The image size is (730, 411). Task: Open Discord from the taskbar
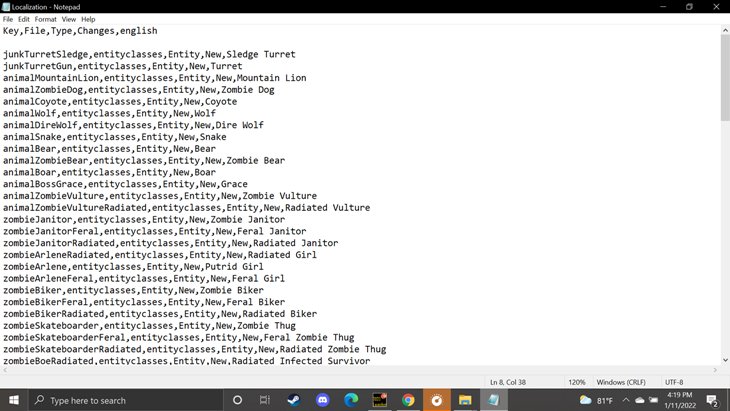pos(322,400)
